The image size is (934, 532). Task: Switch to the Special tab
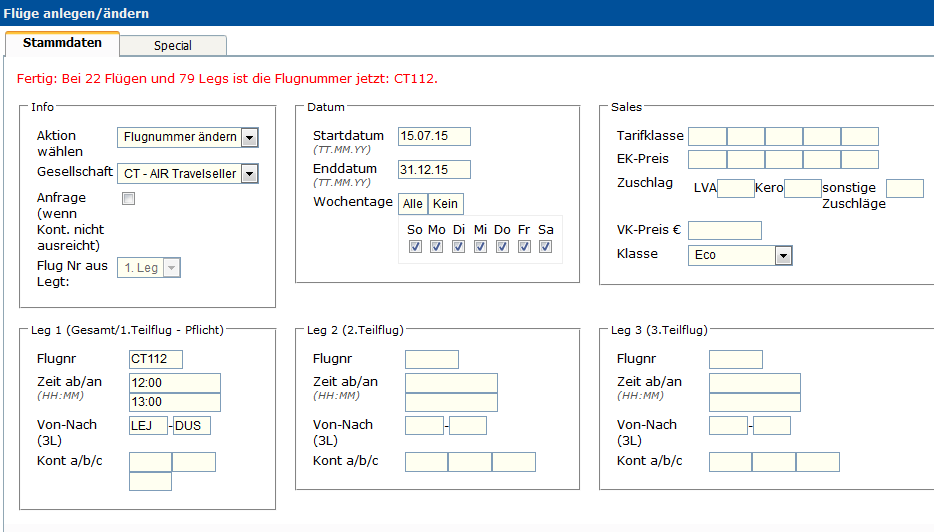pos(173,45)
